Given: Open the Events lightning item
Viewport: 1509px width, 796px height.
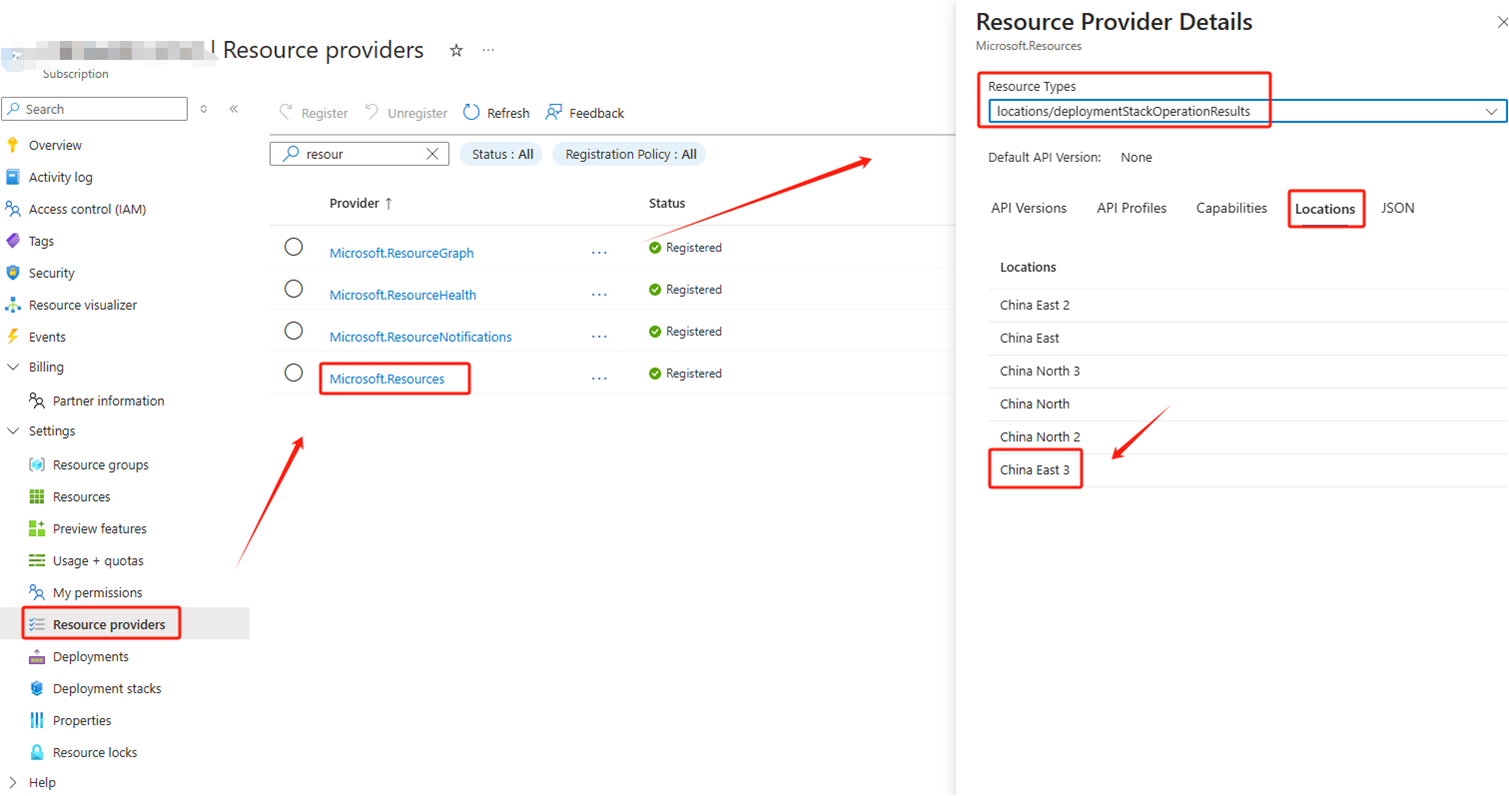Looking at the screenshot, I should tap(47, 337).
